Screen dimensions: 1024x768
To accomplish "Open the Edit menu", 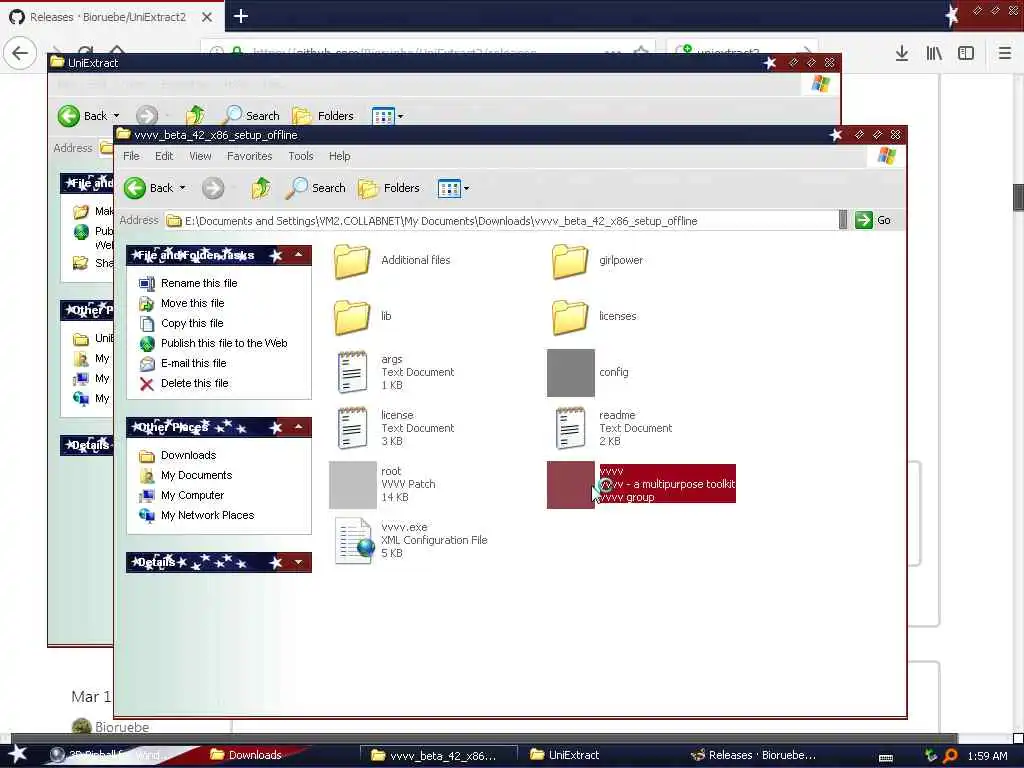I will click(x=164, y=156).
